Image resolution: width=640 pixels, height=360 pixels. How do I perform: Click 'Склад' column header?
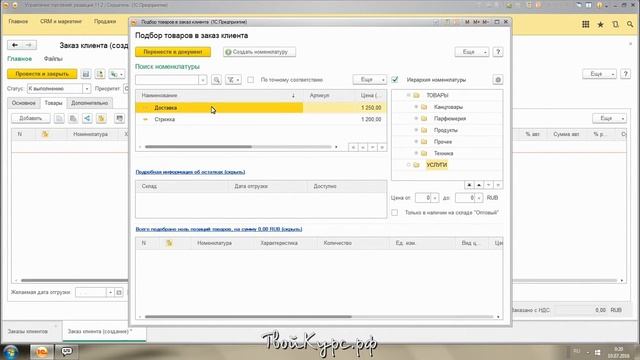[x=182, y=186]
